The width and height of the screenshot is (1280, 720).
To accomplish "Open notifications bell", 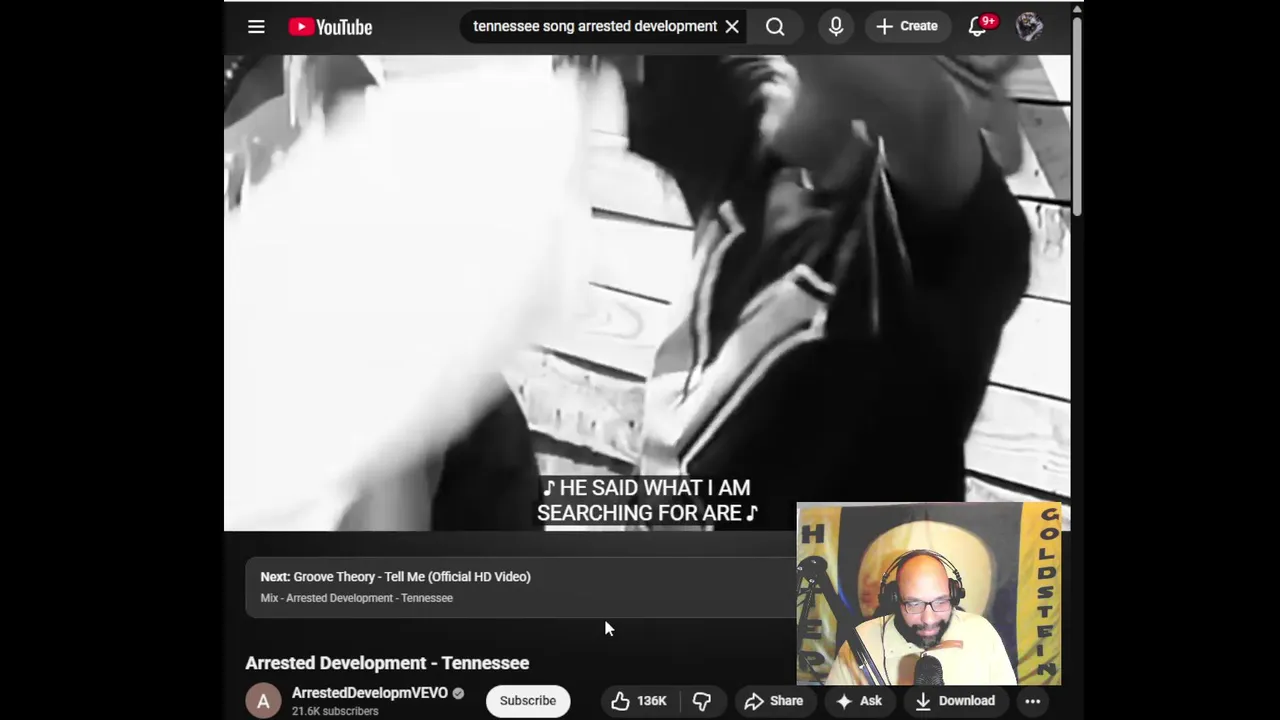I will [978, 26].
